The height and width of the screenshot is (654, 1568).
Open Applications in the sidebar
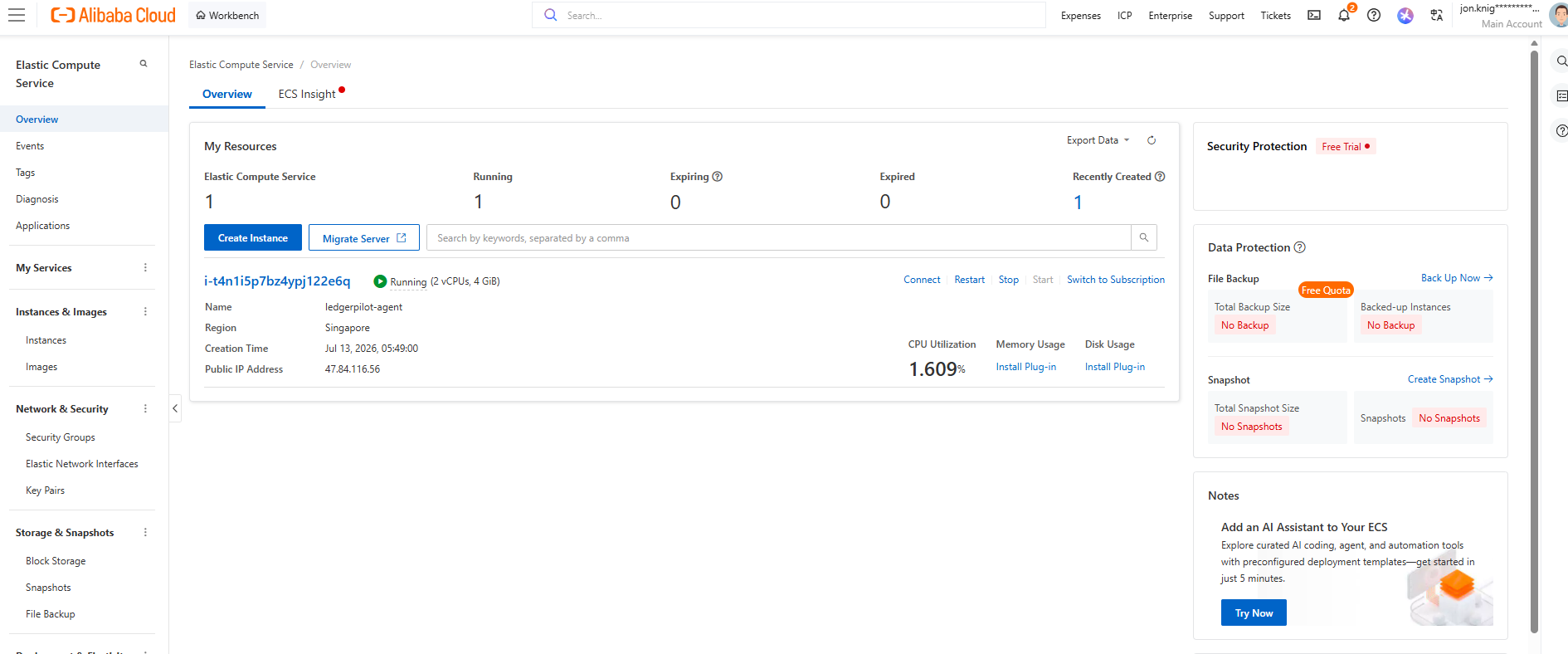point(42,226)
